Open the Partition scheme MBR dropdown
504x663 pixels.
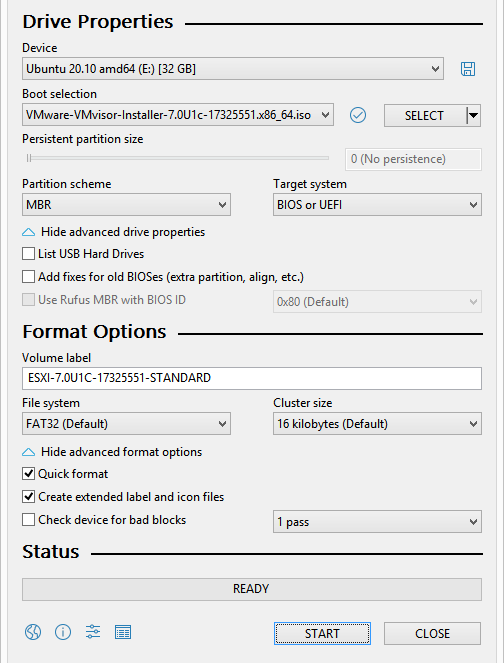click(x=126, y=205)
